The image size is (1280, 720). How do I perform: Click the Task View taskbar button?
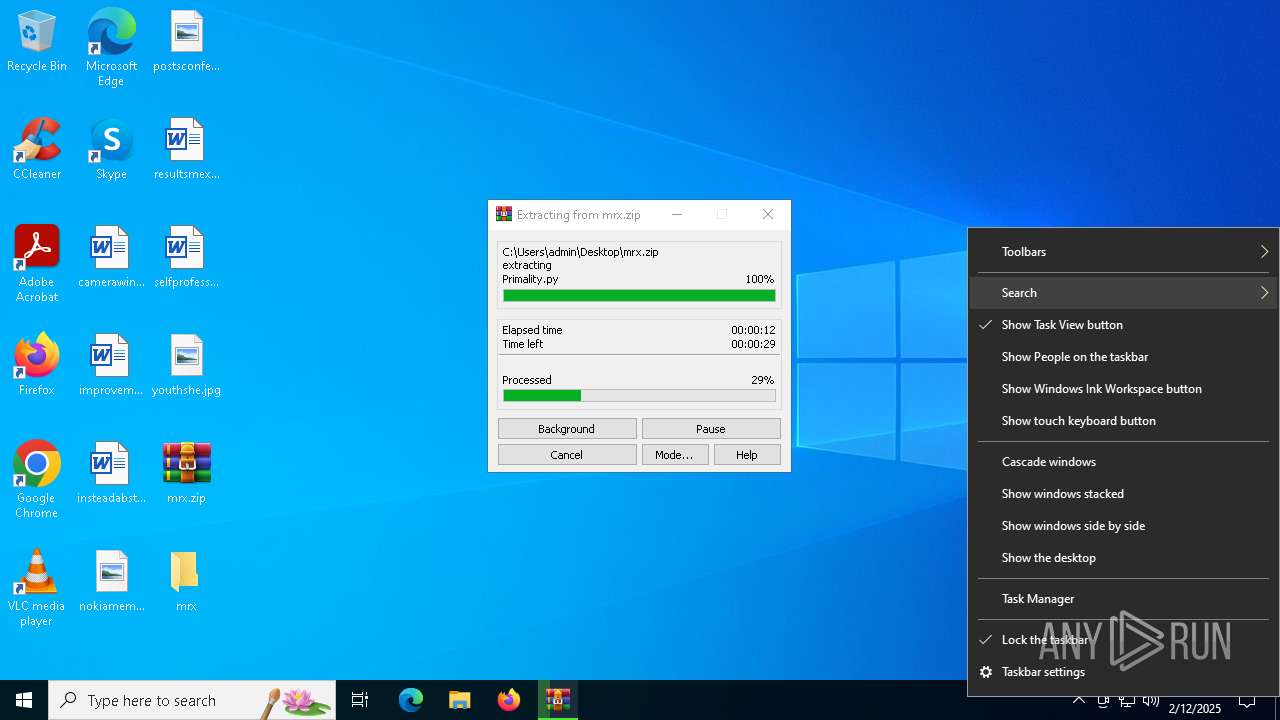360,700
